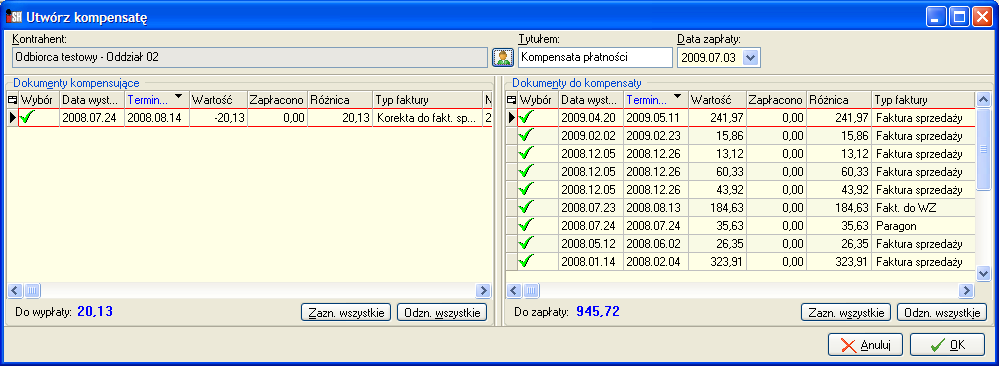Toggle checkmark for row with value 15,86
Screen dimensions: 999x366
527,136
